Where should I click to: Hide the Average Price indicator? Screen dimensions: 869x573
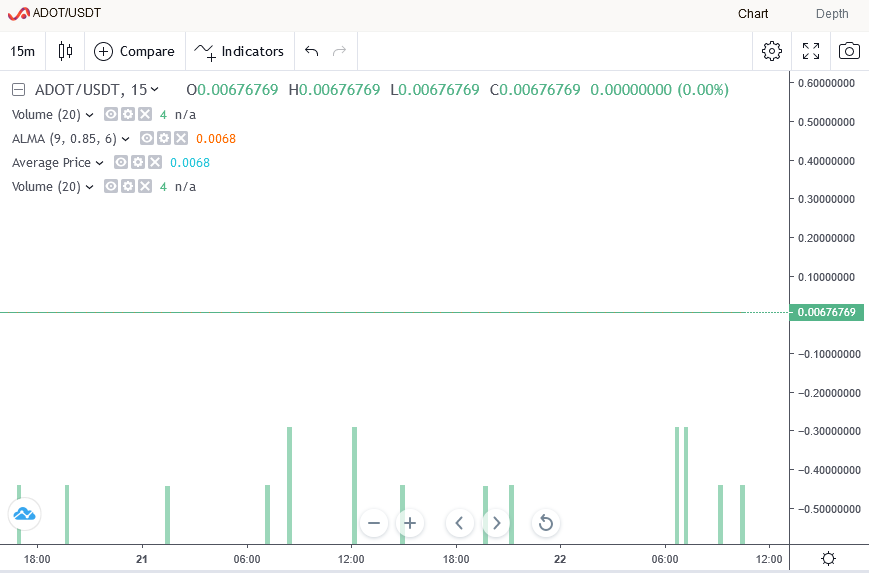click(x=121, y=162)
